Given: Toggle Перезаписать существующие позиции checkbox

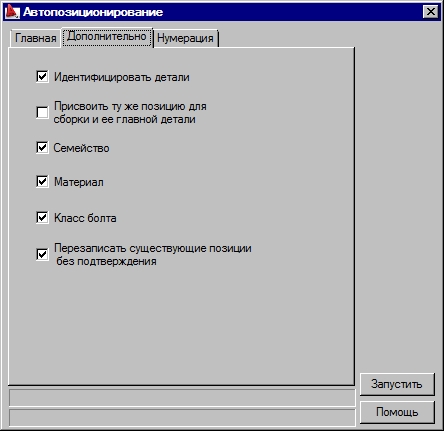Looking at the screenshot, I should point(42,254).
